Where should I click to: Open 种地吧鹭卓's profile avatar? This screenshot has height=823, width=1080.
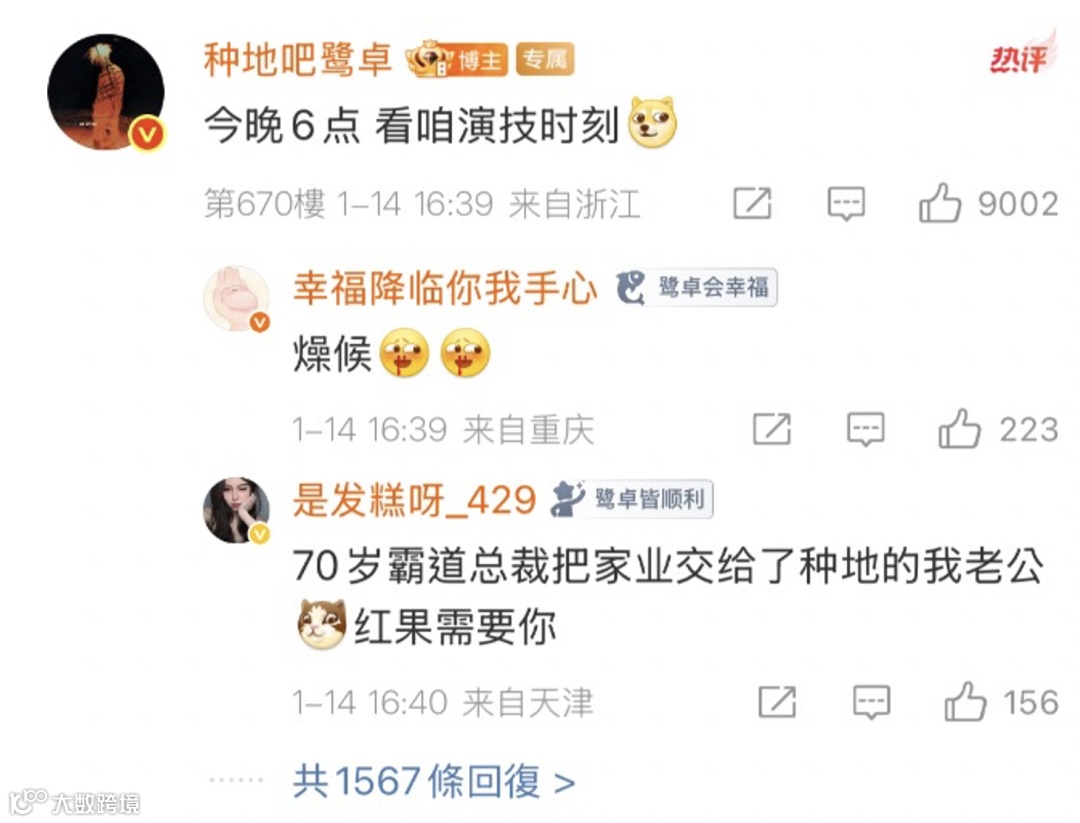106,92
